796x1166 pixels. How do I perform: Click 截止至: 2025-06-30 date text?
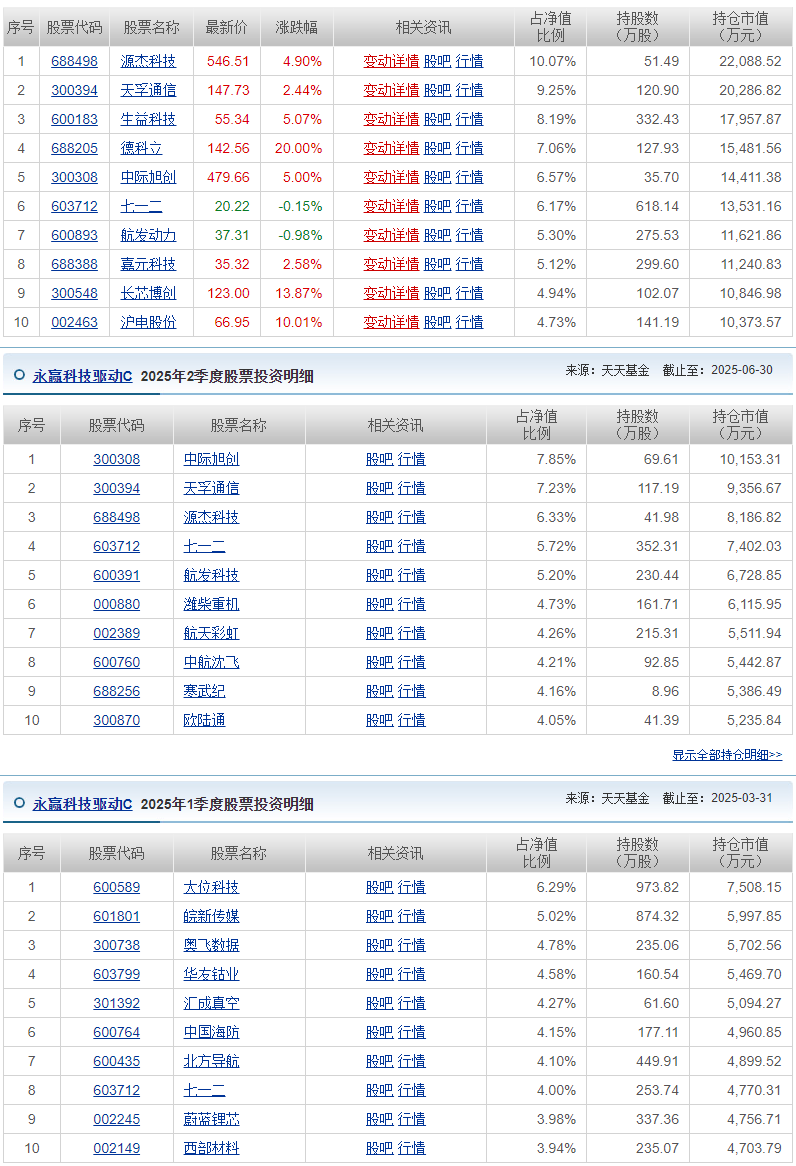click(x=718, y=370)
